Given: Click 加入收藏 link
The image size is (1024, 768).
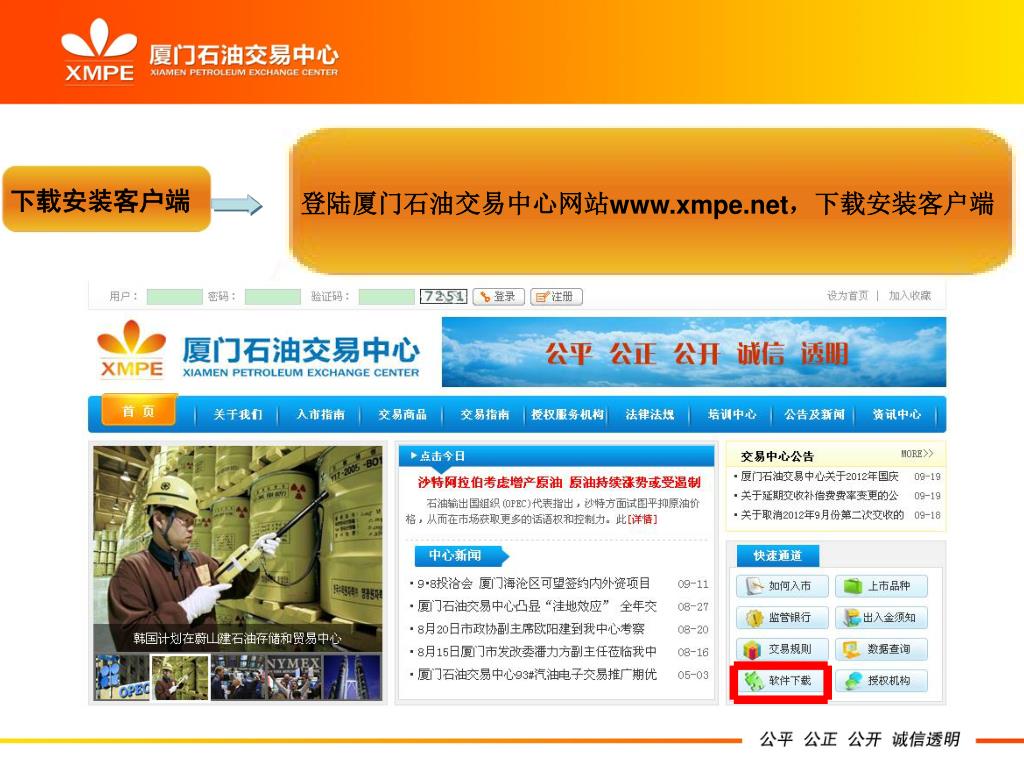Looking at the screenshot, I should coord(910,296).
